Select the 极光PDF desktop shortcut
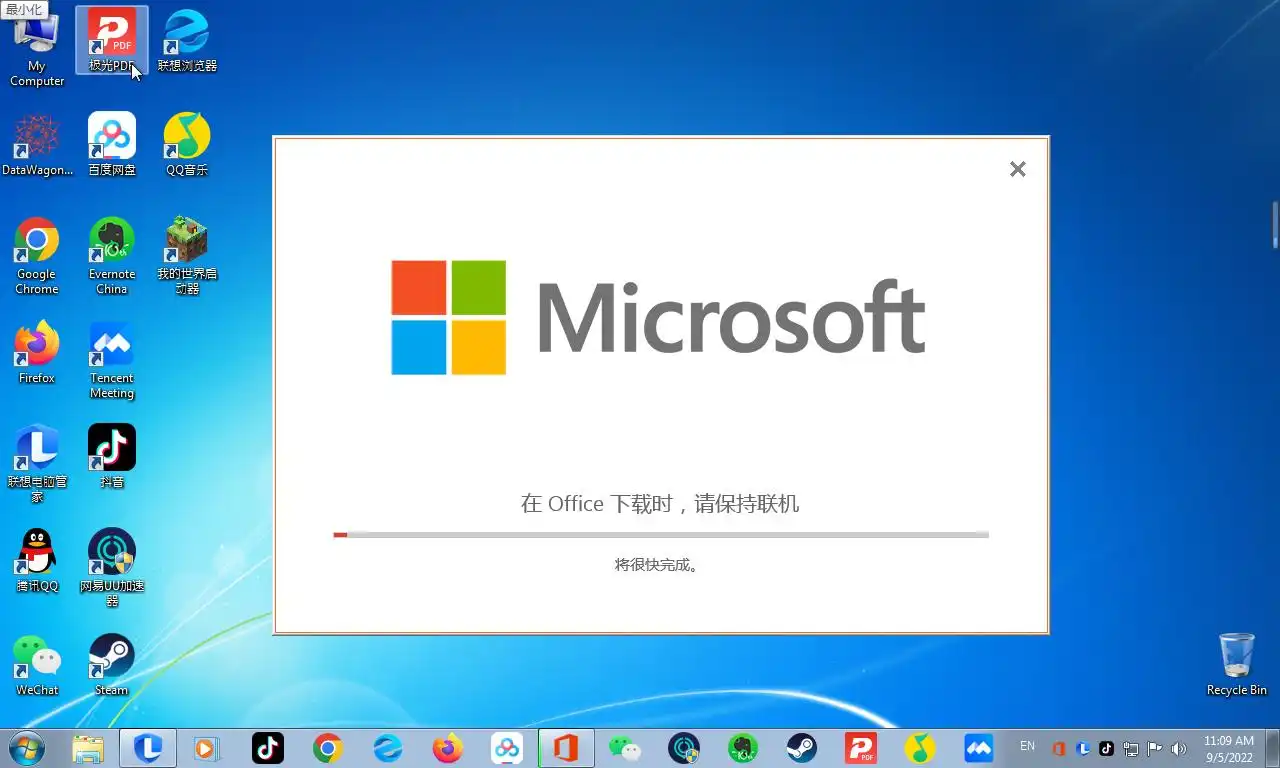 coord(112,41)
